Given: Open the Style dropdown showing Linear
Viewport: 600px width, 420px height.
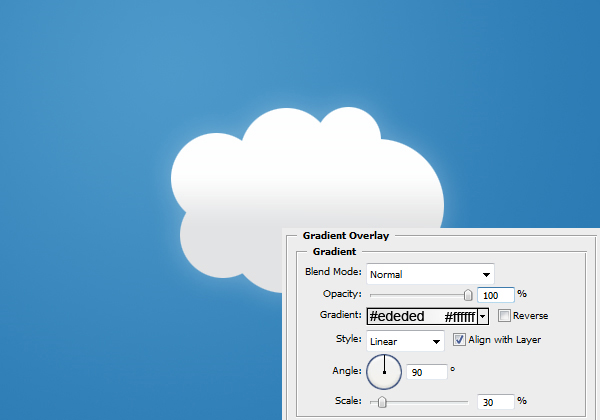Looking at the screenshot, I should tap(405, 341).
